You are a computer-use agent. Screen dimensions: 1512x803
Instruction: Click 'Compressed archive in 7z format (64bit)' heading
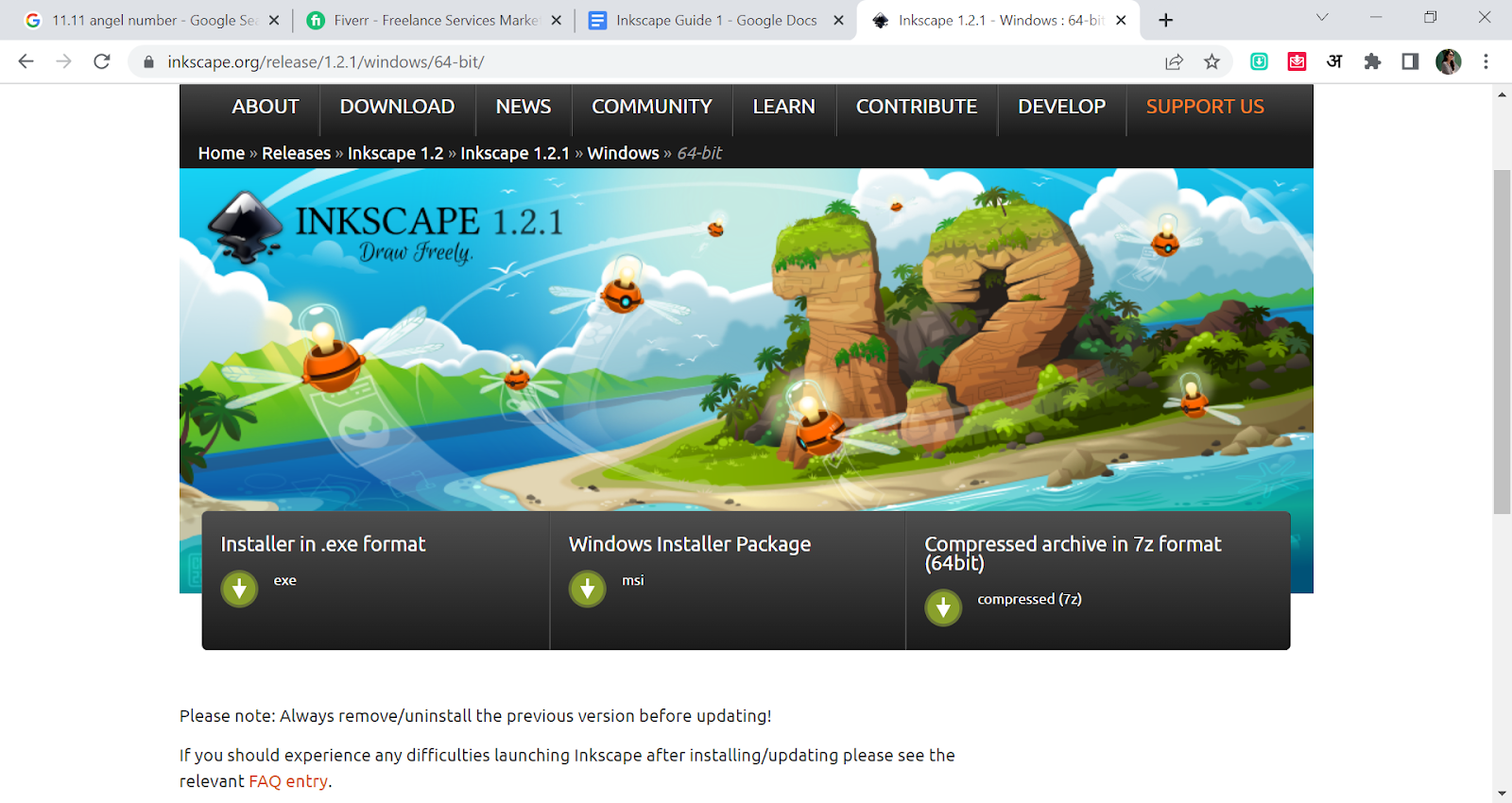[1073, 553]
